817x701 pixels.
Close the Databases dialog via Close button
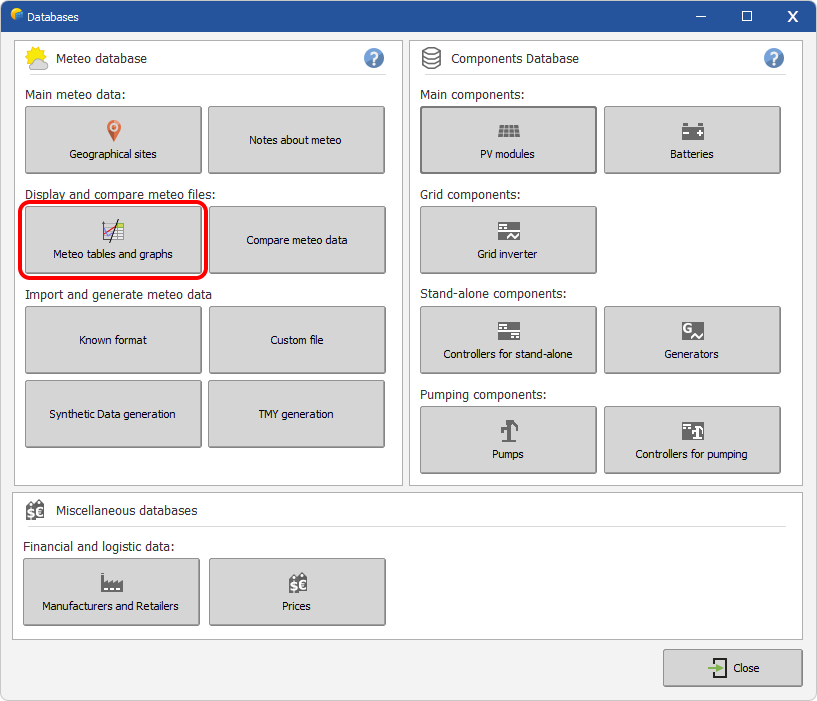coord(732,668)
